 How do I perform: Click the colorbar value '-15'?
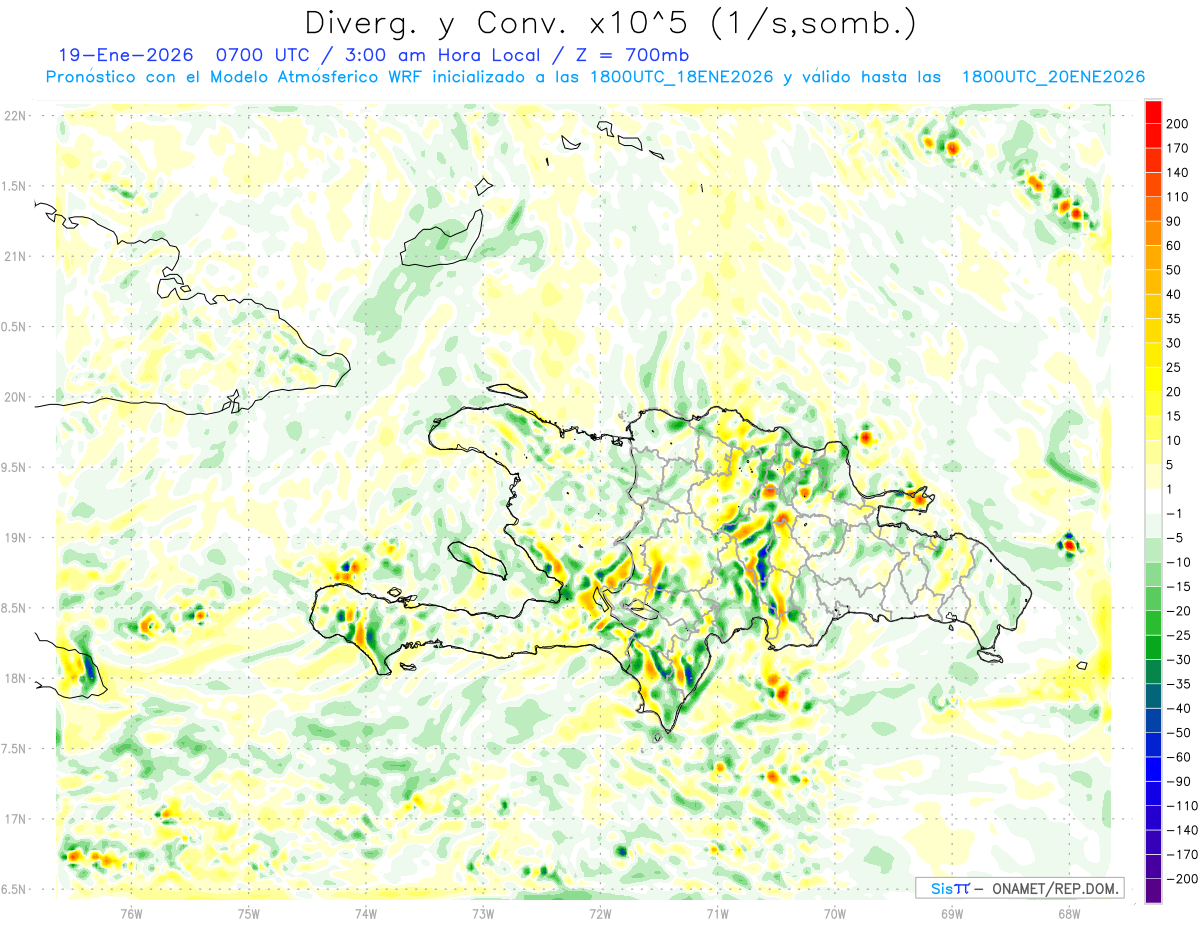pyautogui.click(x=1179, y=586)
